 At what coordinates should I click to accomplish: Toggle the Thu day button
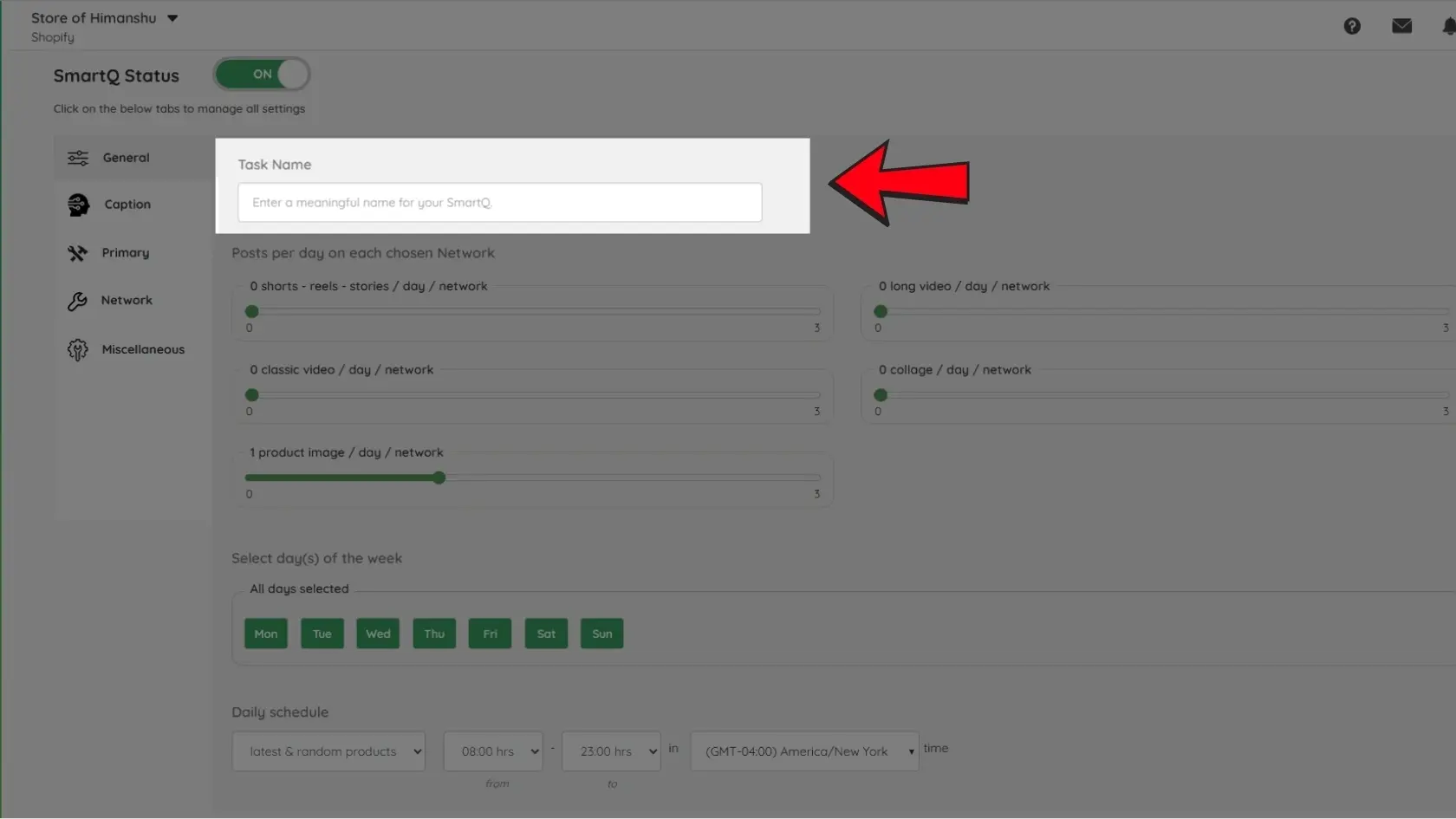coord(434,634)
